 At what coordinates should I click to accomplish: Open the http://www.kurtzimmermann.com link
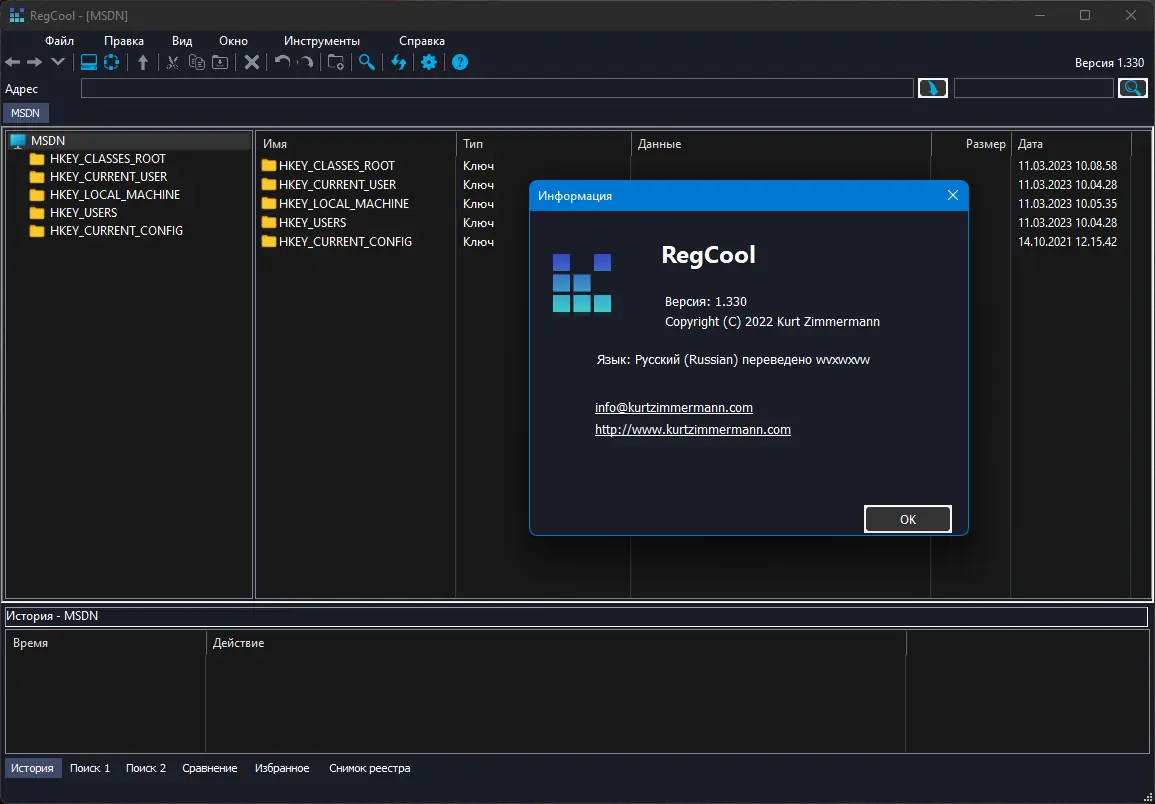coord(692,430)
